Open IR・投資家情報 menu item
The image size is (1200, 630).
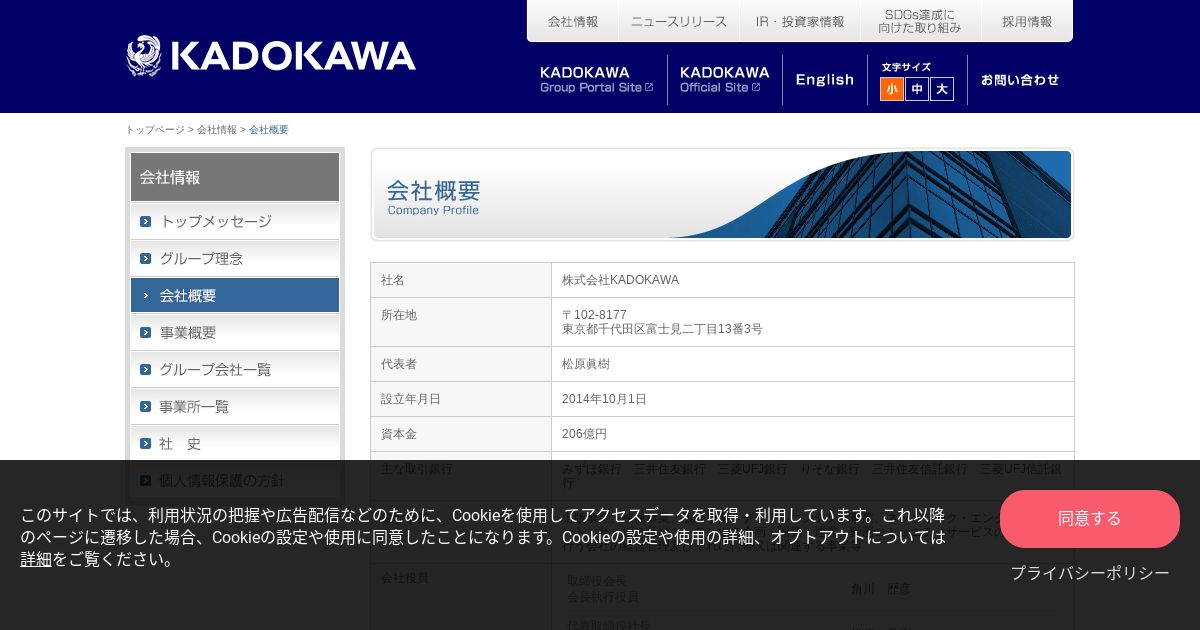[800, 21]
